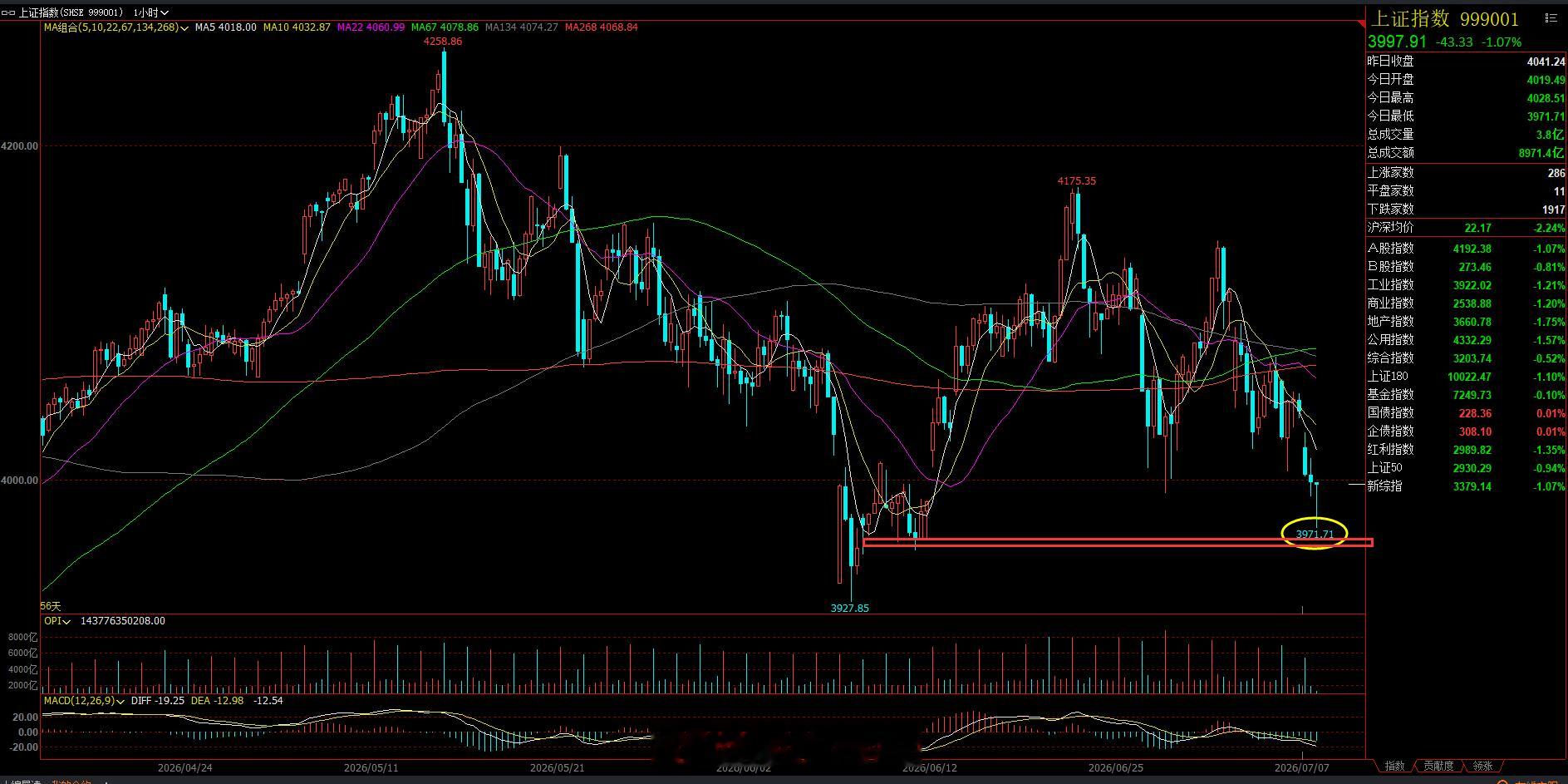Switch to the 贡献度 tab
The width and height of the screenshot is (1568, 784).
point(1438,766)
